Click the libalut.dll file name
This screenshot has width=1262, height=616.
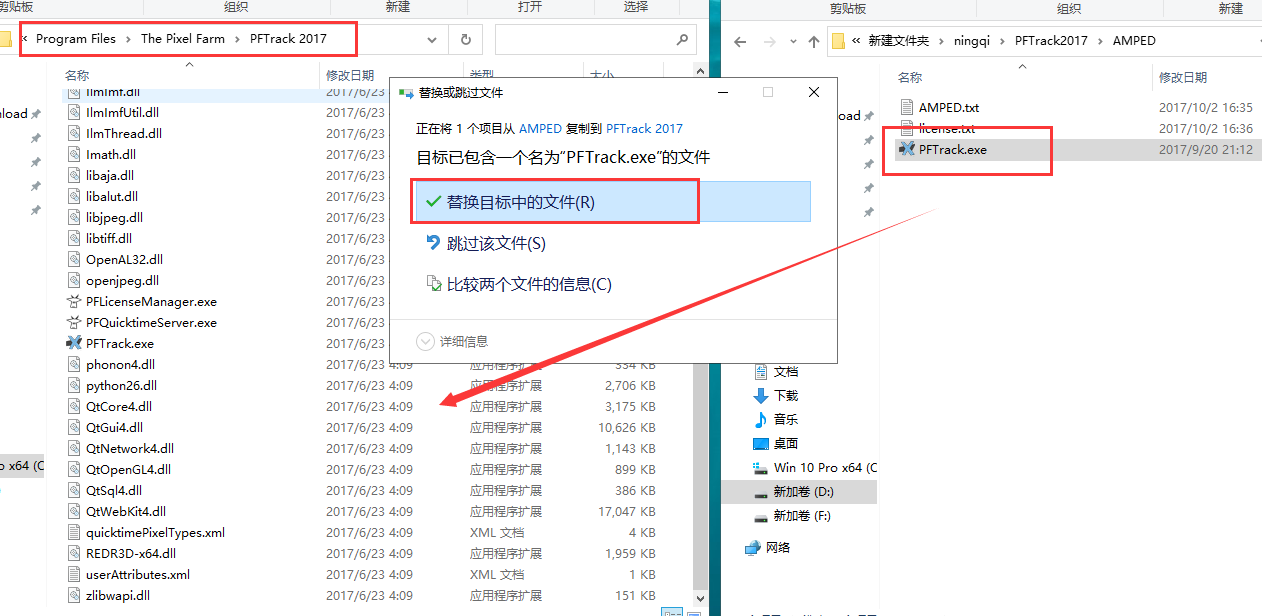tap(112, 197)
